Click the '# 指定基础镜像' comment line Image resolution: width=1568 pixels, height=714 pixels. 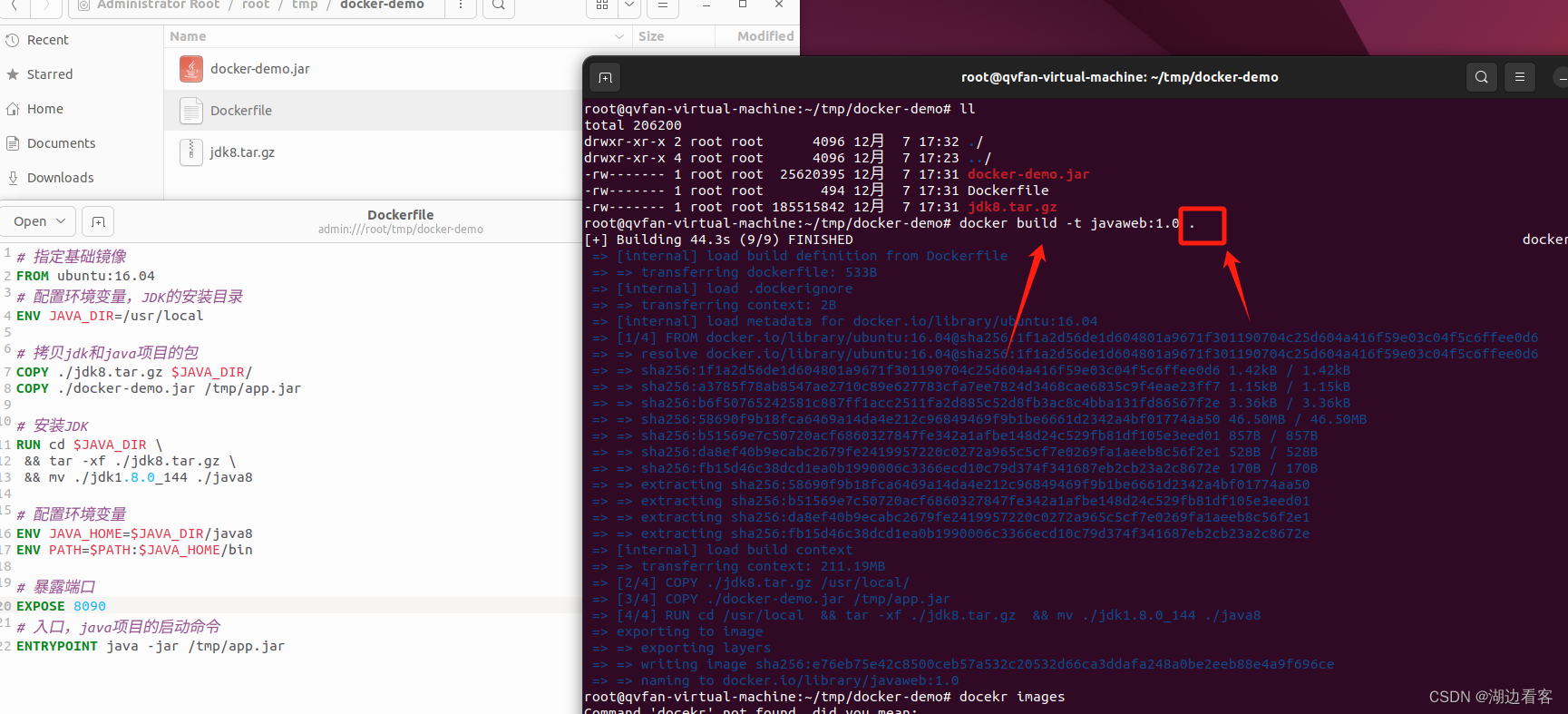click(x=72, y=257)
